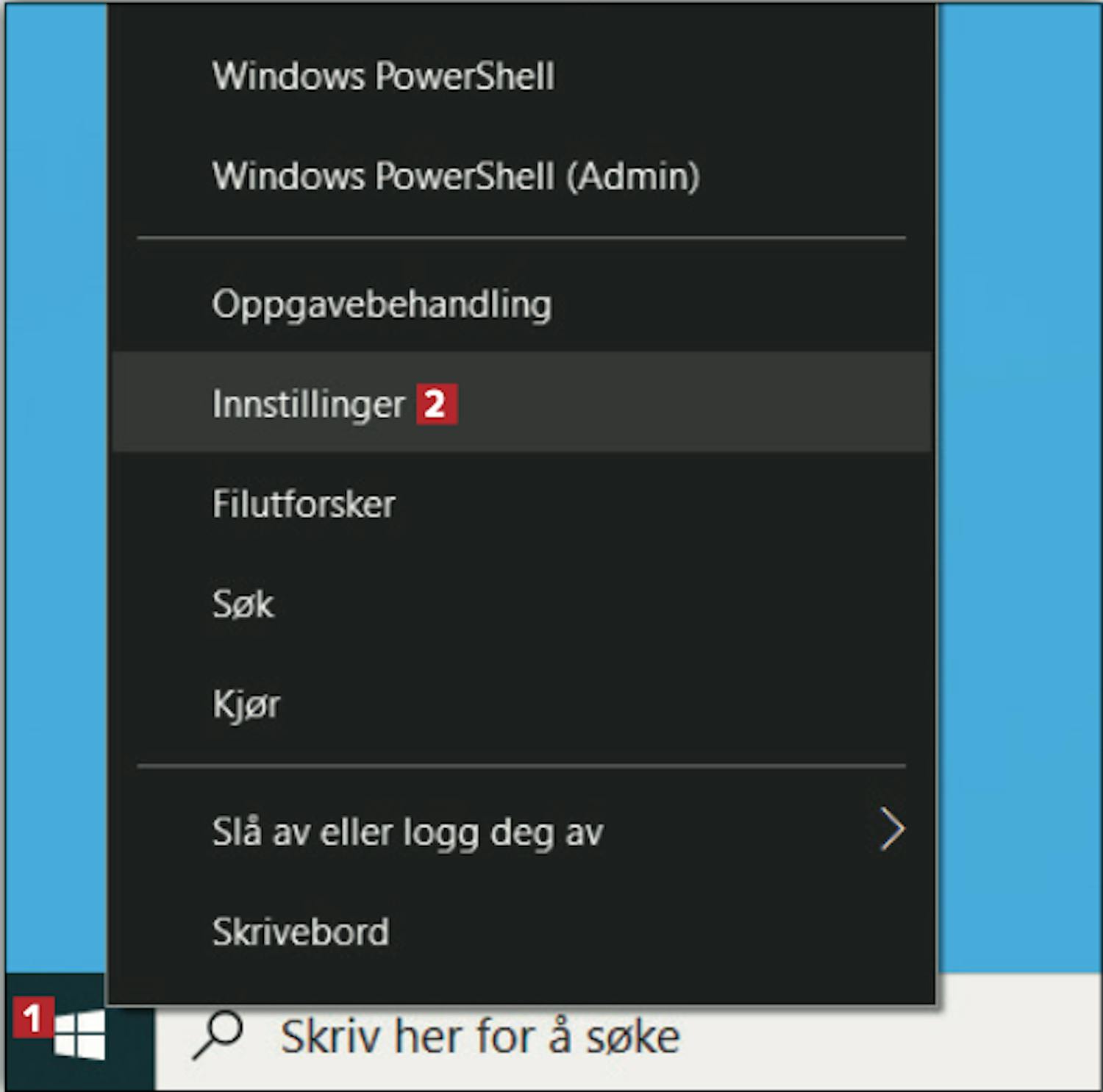The width and height of the screenshot is (1103, 1092).
Task: Click the red number 2 marker badge
Action: pyautogui.click(x=437, y=404)
